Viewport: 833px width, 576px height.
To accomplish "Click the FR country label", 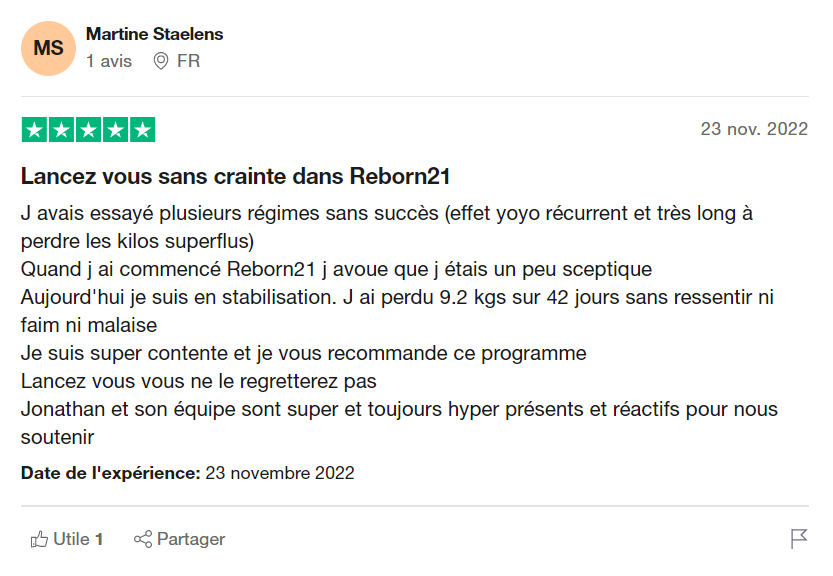I will click(188, 61).
